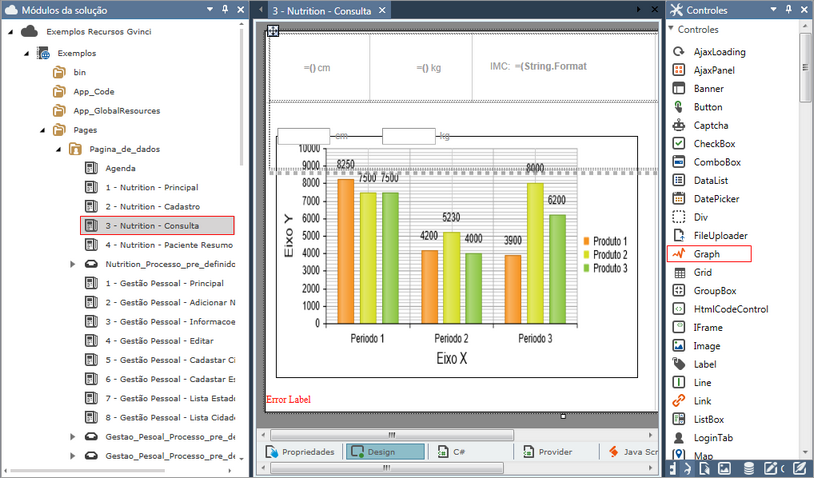Image resolution: width=814 pixels, height=478 pixels.
Task: Expand the Nutrition_Processo_pre_definido node
Action: [73, 264]
